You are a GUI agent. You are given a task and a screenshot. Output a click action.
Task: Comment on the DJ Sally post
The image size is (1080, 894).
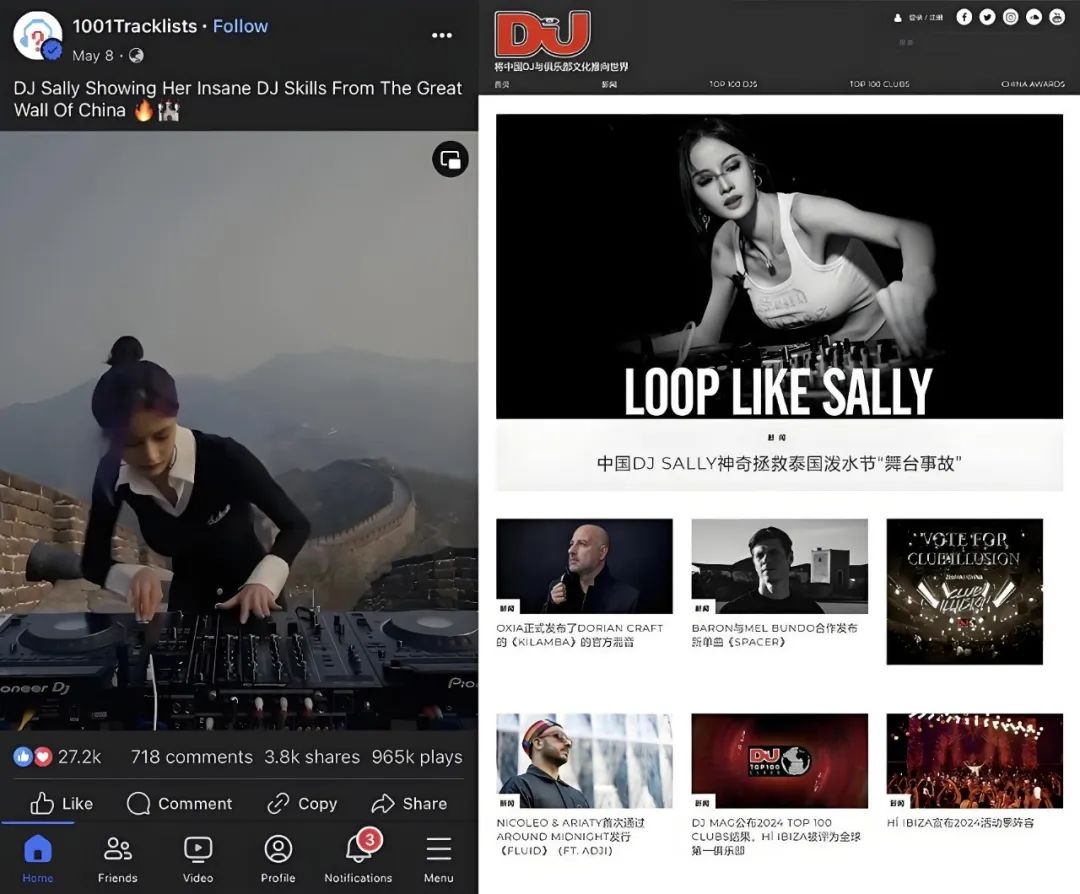179,803
